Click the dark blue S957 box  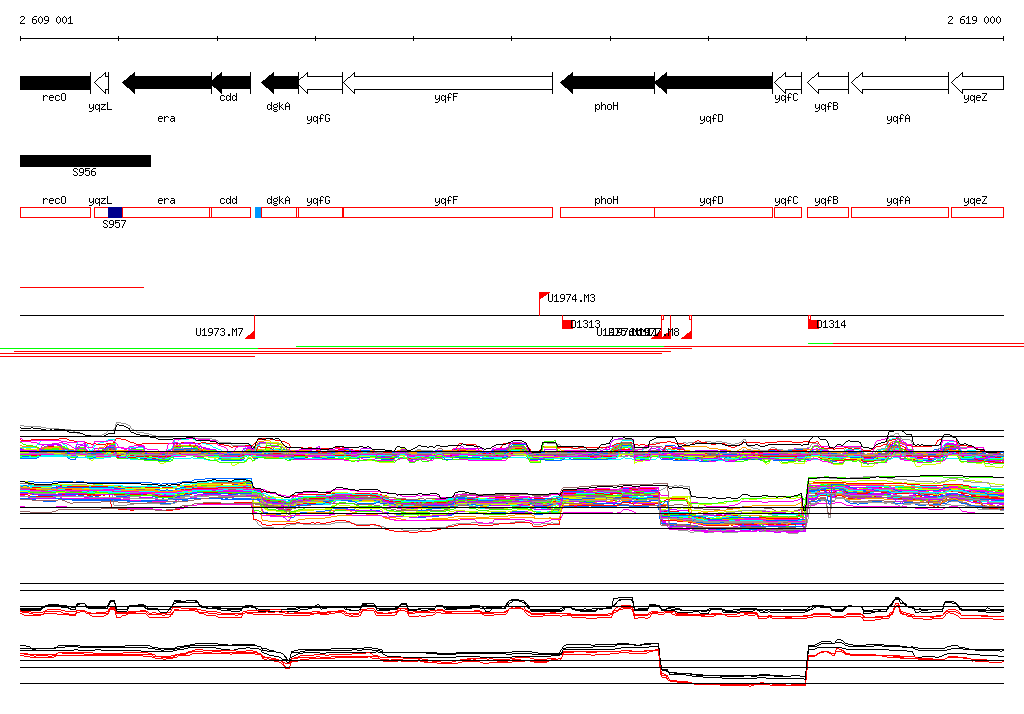pyautogui.click(x=115, y=212)
